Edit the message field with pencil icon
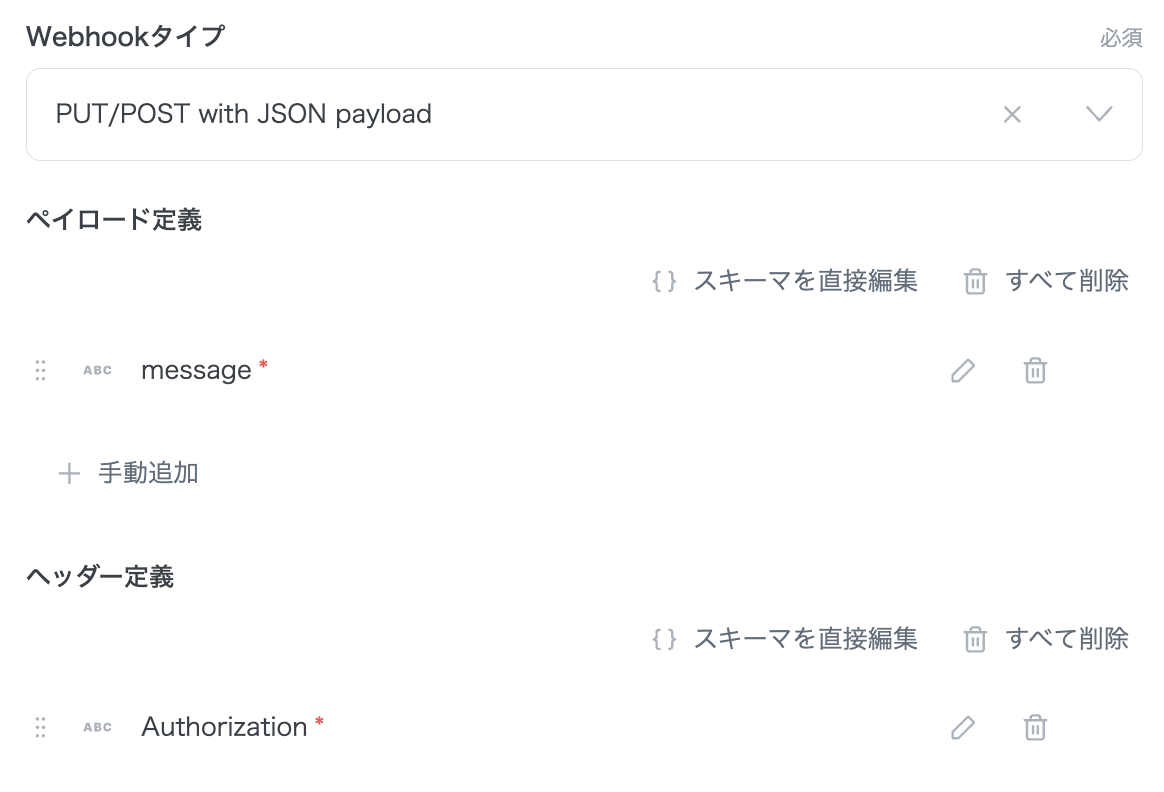 click(x=962, y=371)
